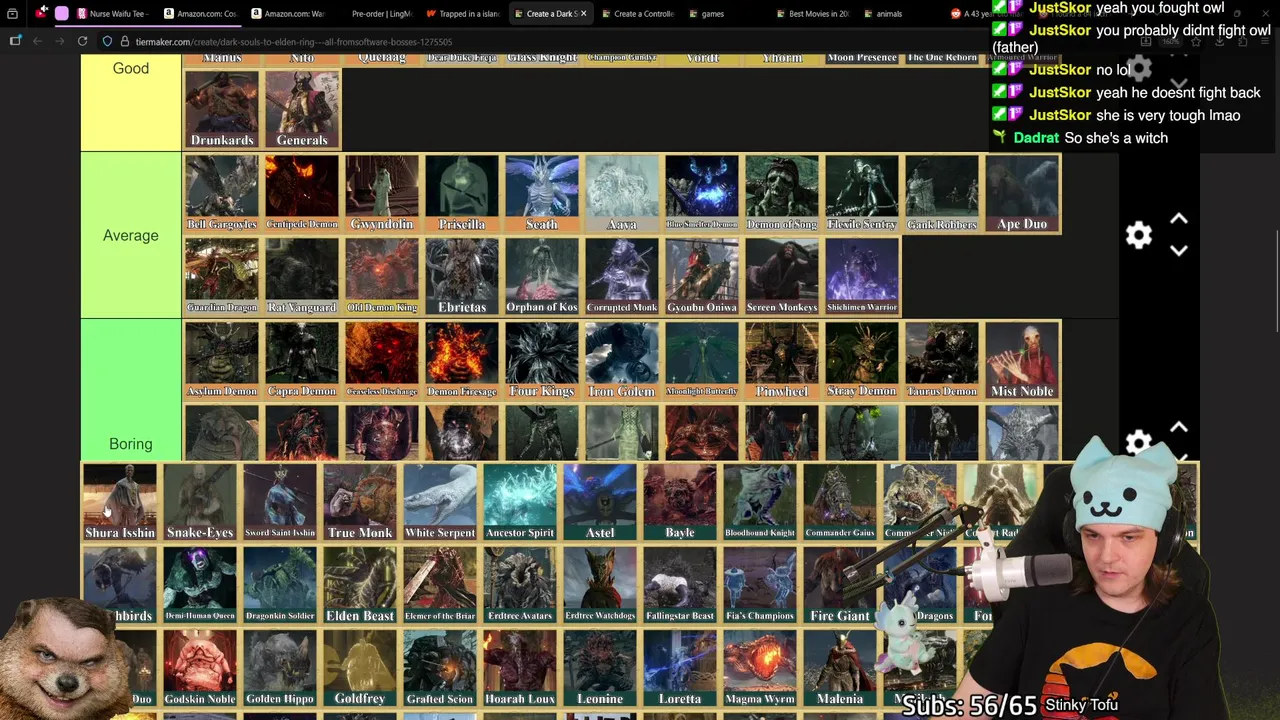Select the Gwyndolin tile

(382, 194)
